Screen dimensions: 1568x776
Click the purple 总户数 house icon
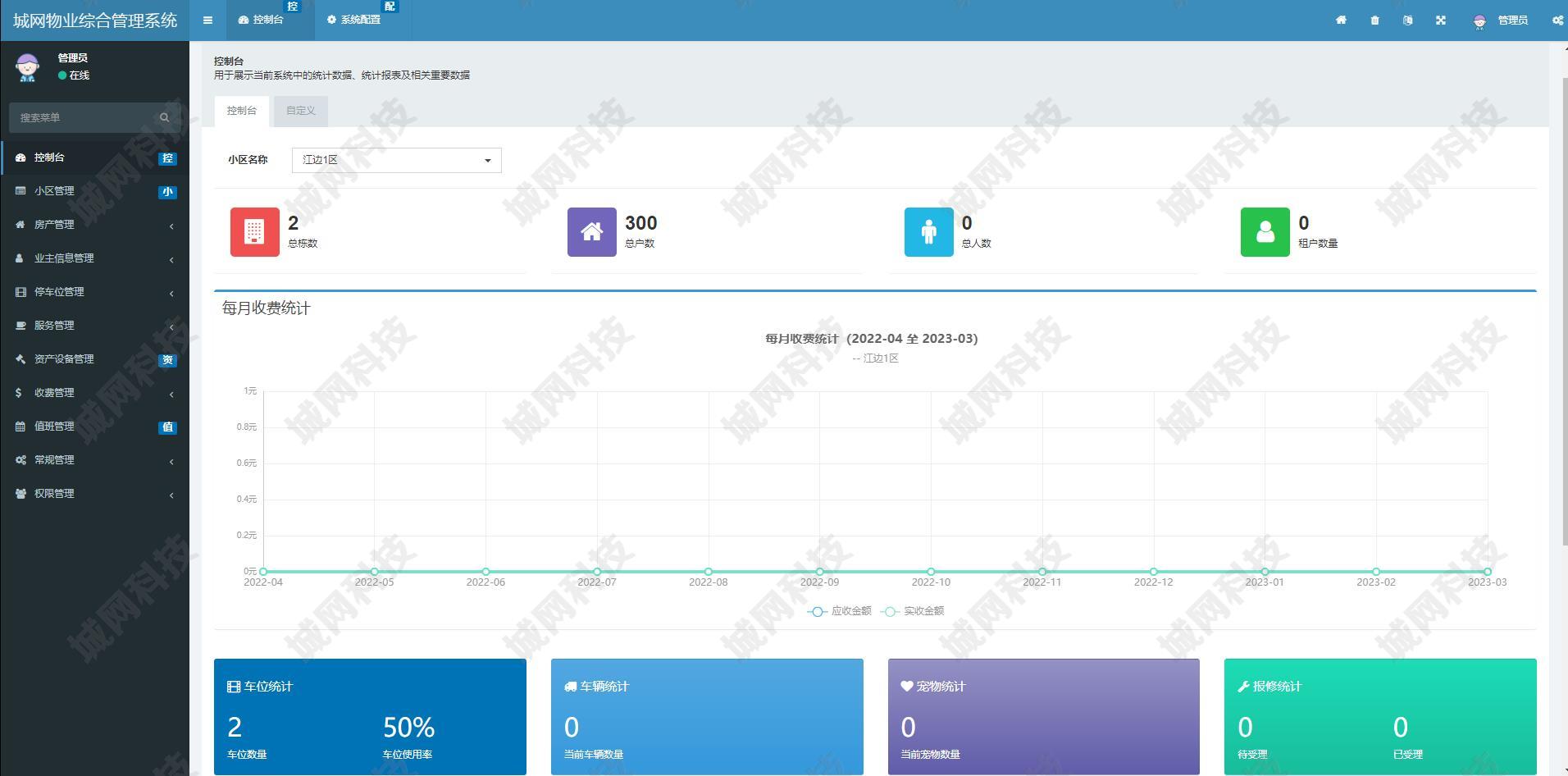pos(591,232)
